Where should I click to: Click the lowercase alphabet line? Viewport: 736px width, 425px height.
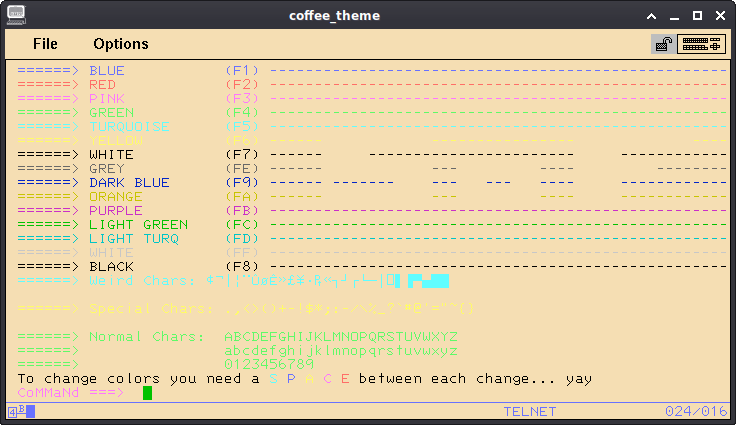pyautogui.click(x=341, y=351)
